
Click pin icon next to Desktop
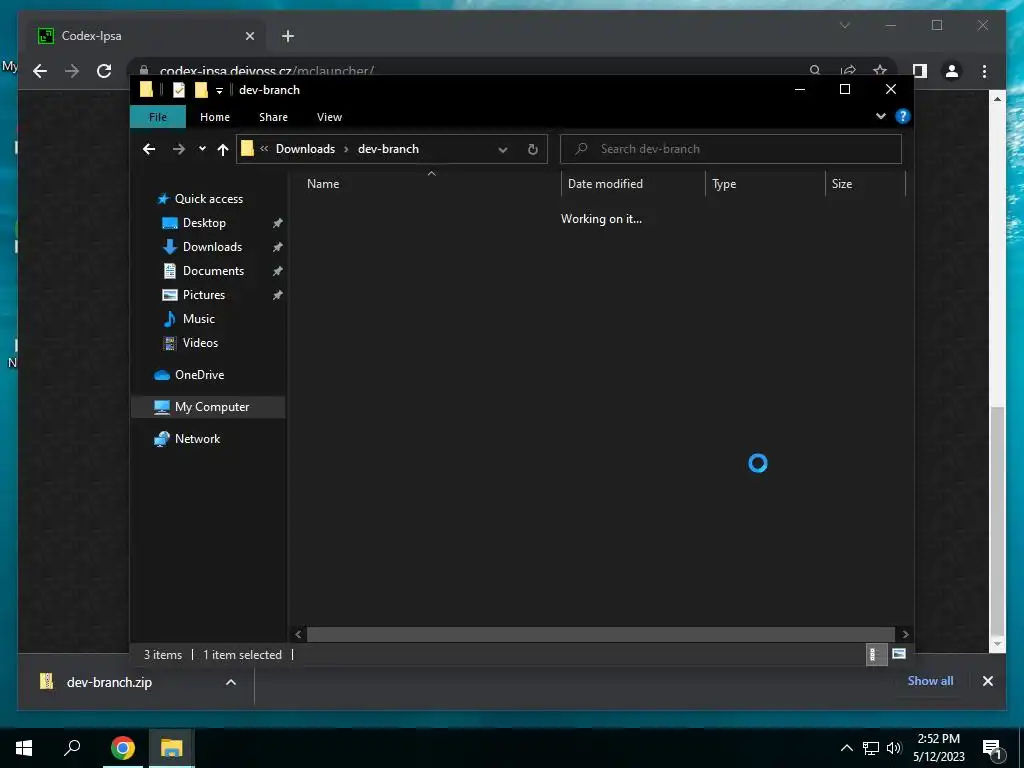pyautogui.click(x=278, y=223)
